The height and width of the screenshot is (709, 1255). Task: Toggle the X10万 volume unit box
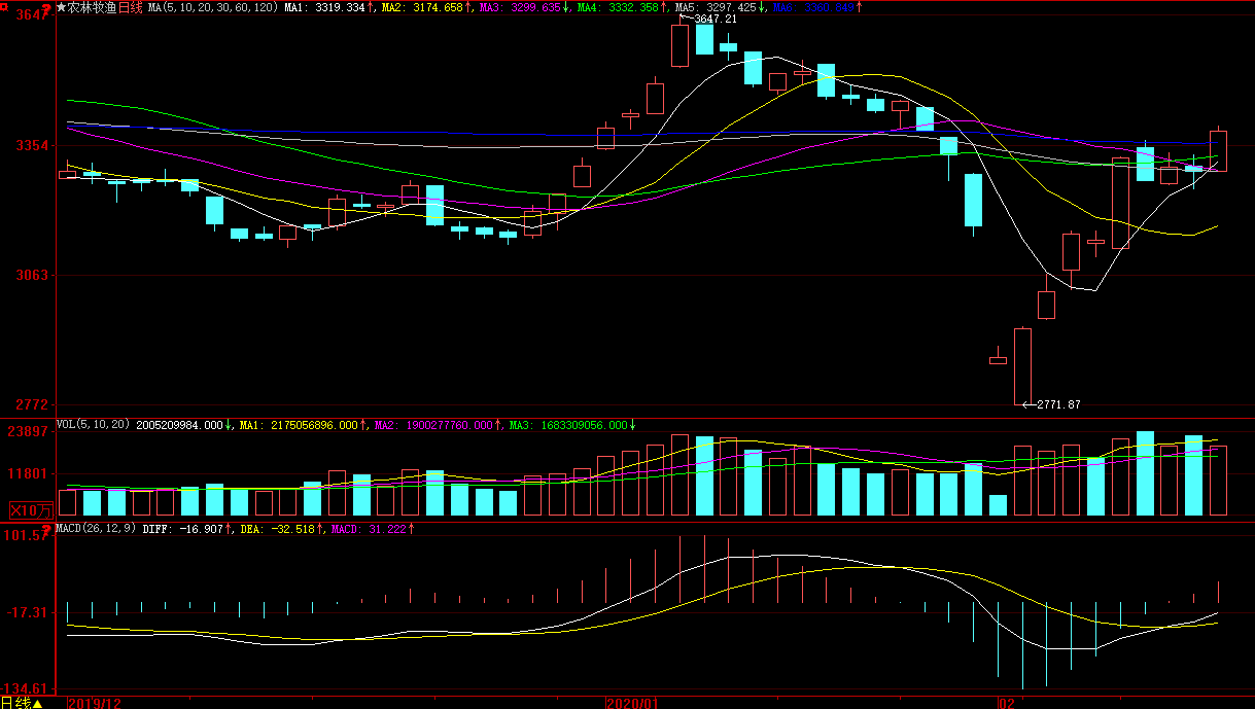(x=29, y=510)
